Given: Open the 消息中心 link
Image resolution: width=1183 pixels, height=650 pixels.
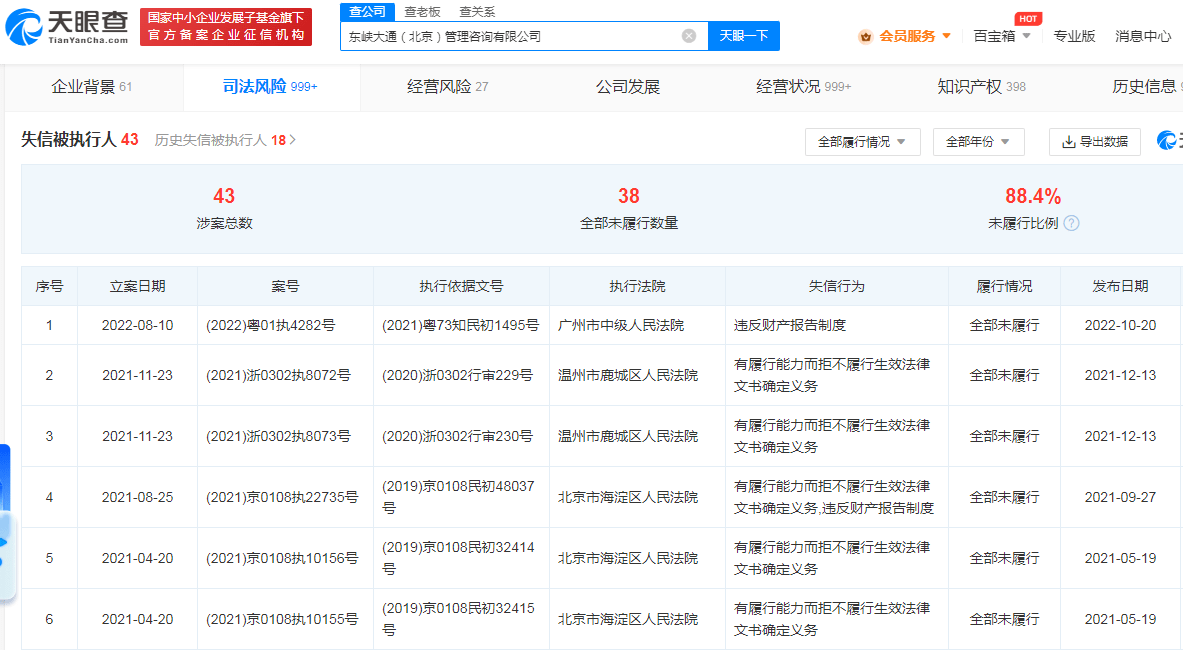Looking at the screenshot, I should coord(1142,36).
